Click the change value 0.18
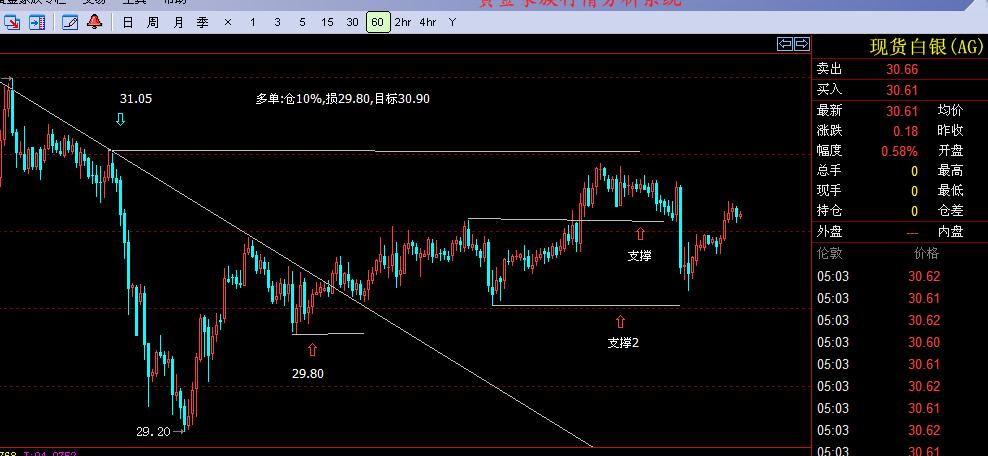 (905, 131)
